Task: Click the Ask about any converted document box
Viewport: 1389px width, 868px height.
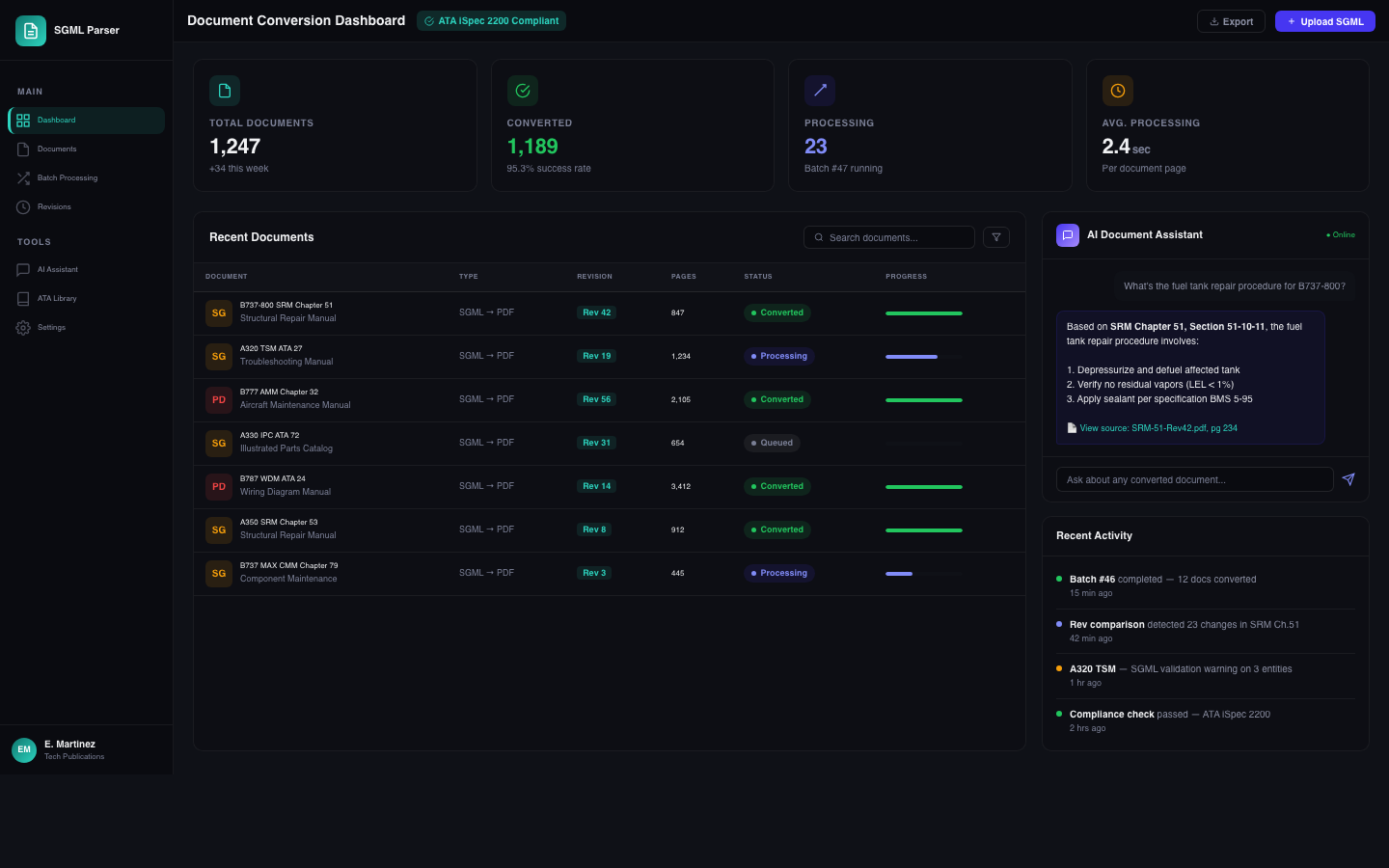Action: tap(1194, 479)
